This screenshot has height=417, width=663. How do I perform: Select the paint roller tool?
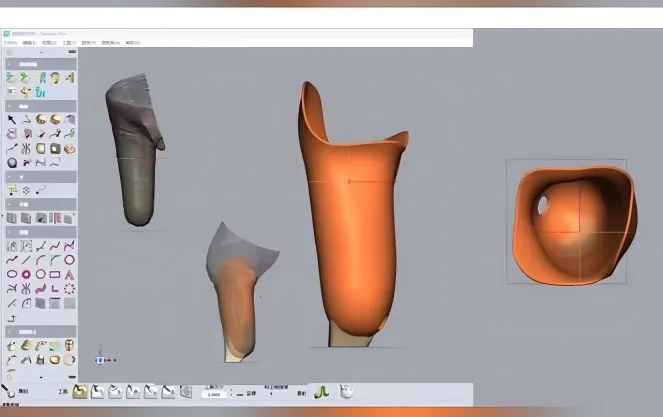(12, 190)
